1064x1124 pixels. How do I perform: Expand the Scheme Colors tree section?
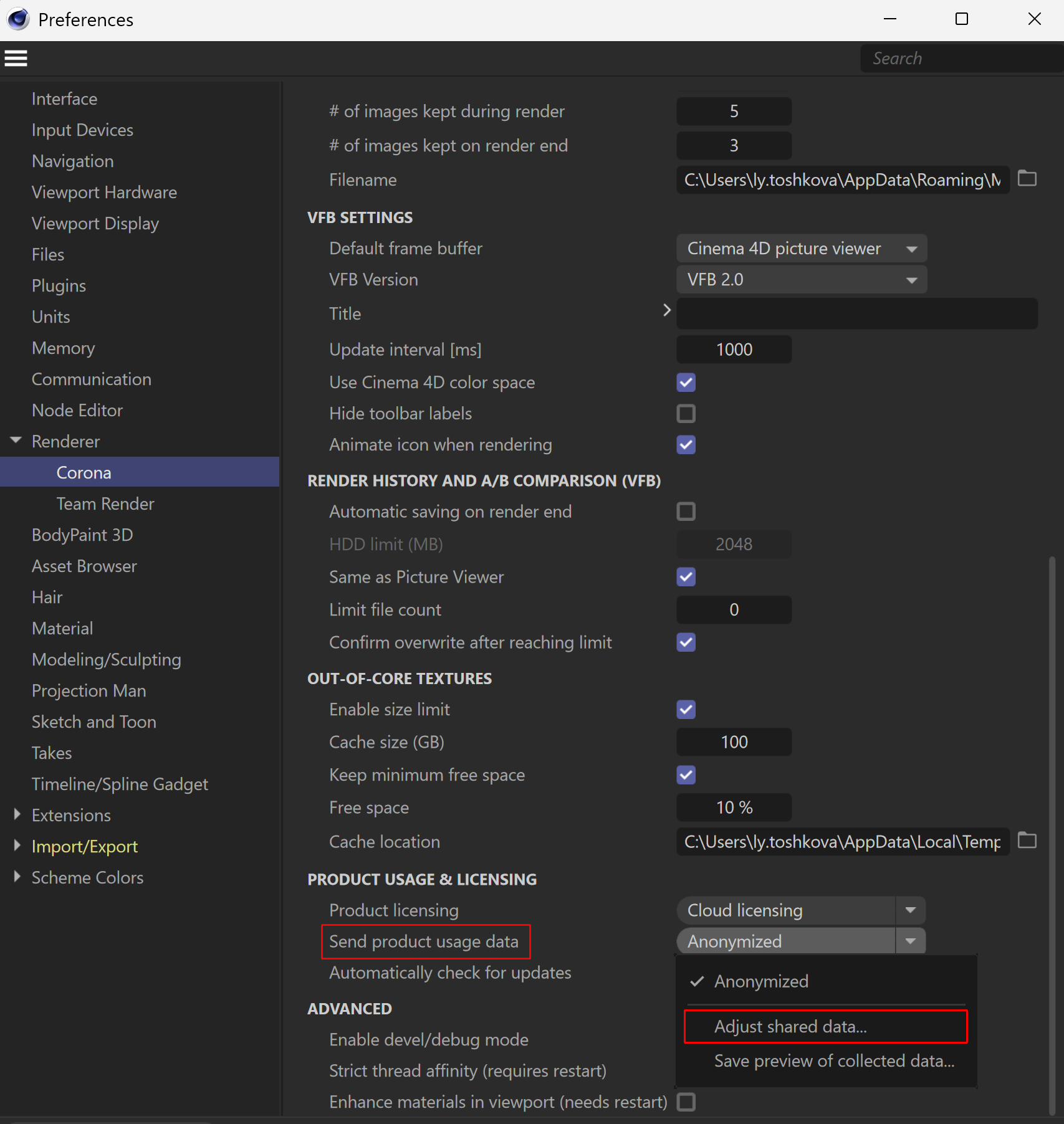[16, 877]
